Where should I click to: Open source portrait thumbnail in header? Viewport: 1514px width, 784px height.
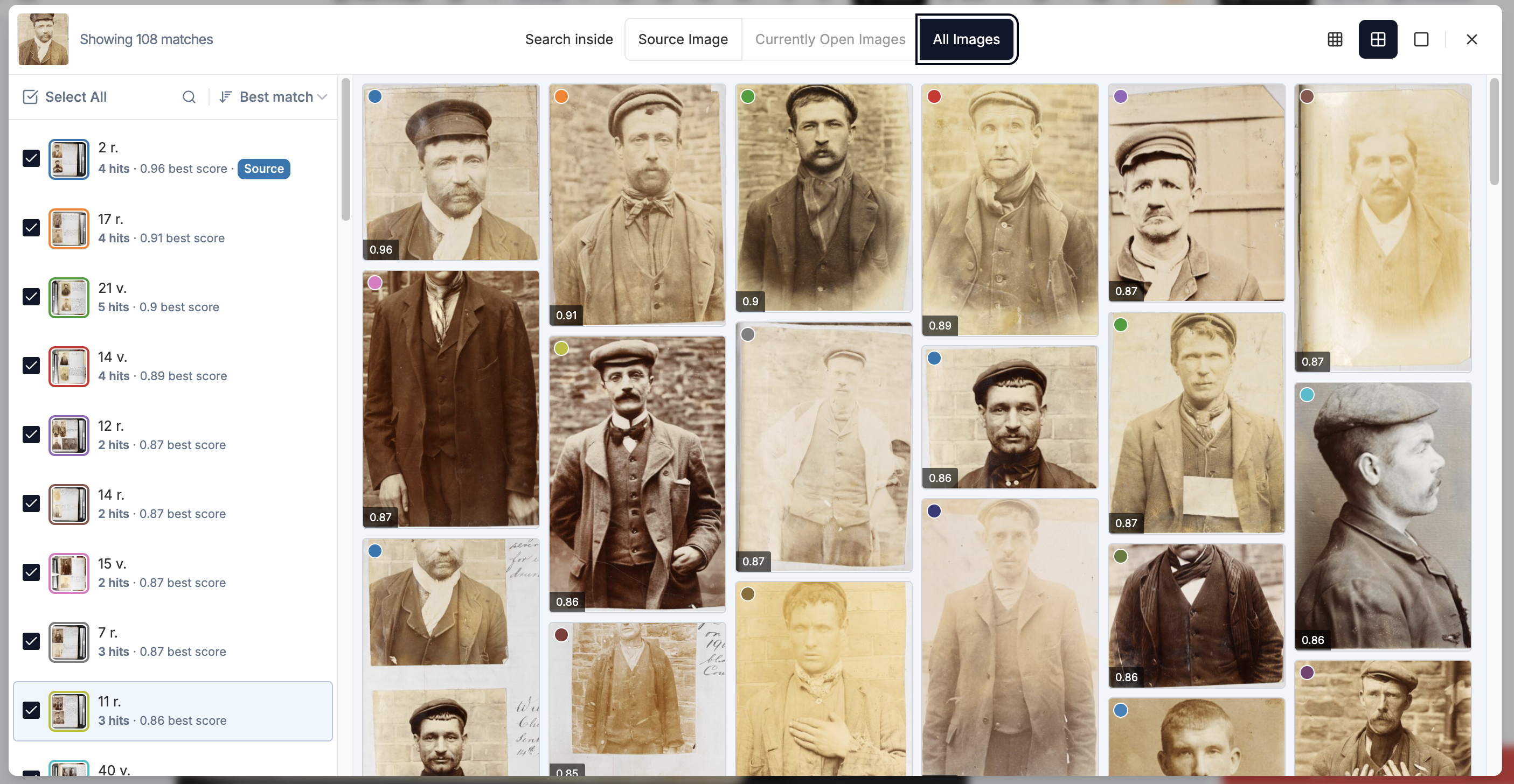(44, 39)
